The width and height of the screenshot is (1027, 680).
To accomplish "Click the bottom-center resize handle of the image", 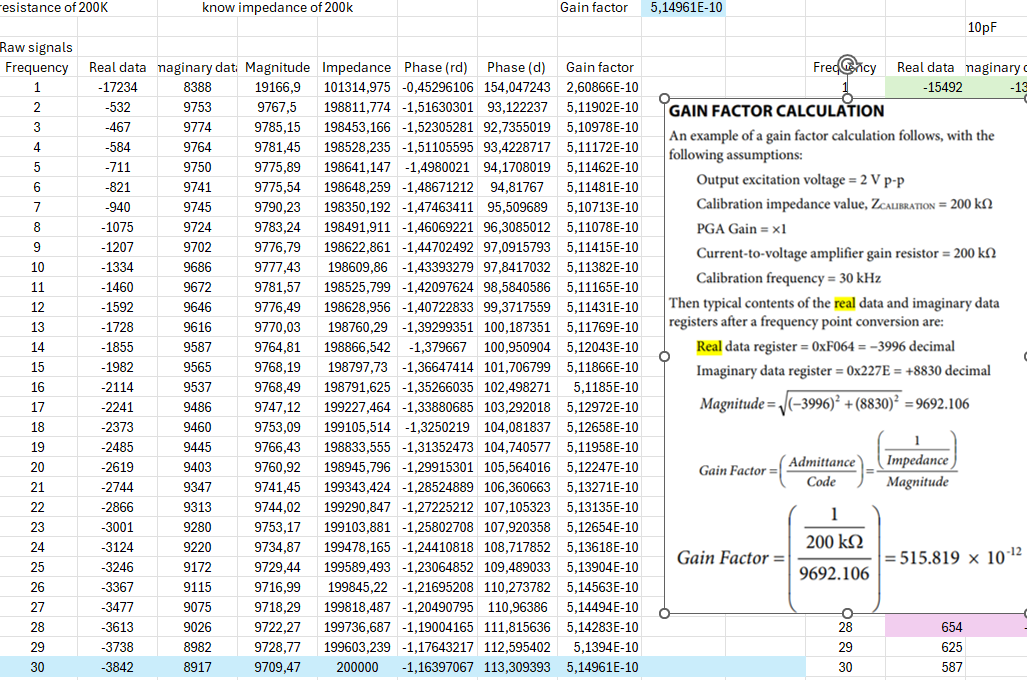I will 847,613.
